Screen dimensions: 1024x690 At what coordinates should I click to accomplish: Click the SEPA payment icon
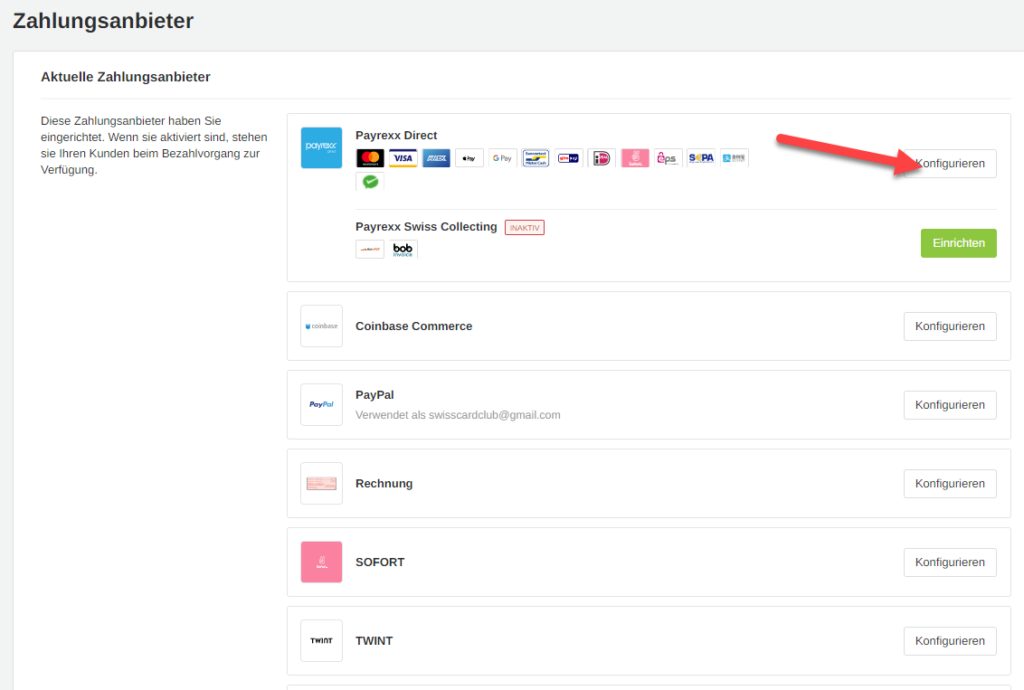(700, 158)
